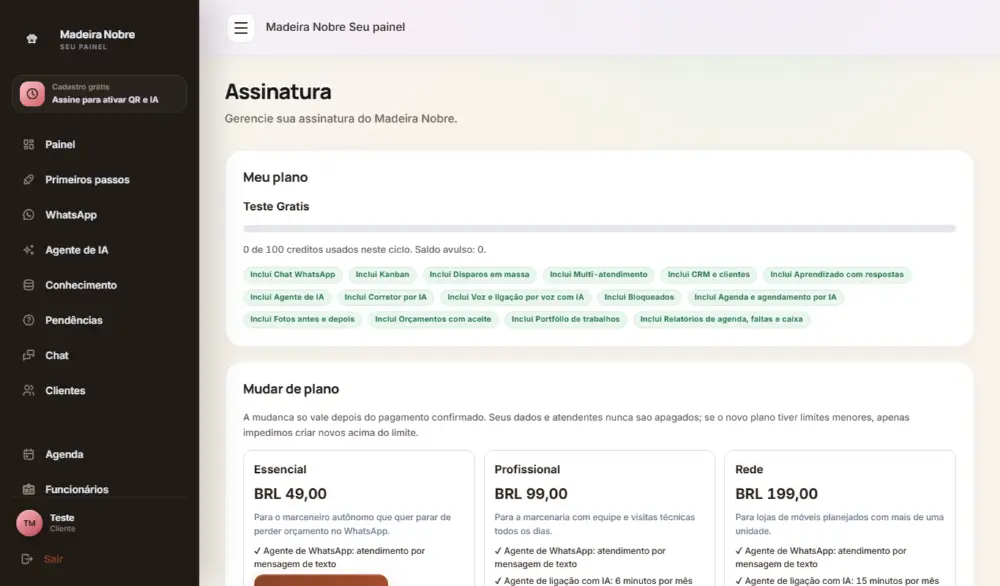
Task: Open the Pendências question icon
Action: pos(29,320)
